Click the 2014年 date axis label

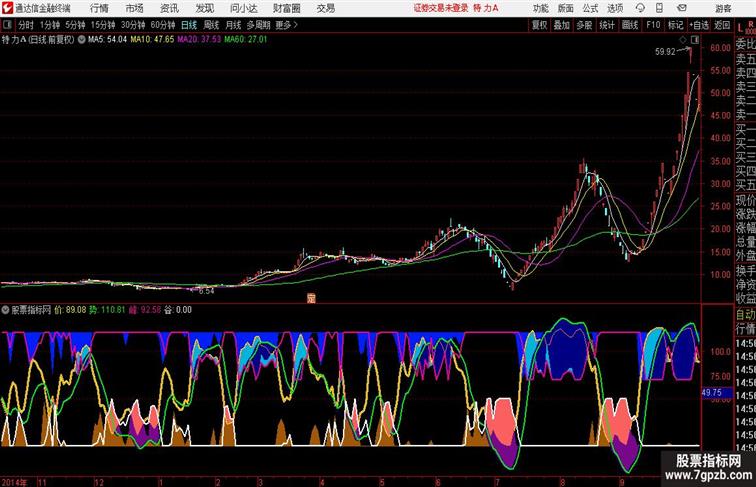click(14, 482)
